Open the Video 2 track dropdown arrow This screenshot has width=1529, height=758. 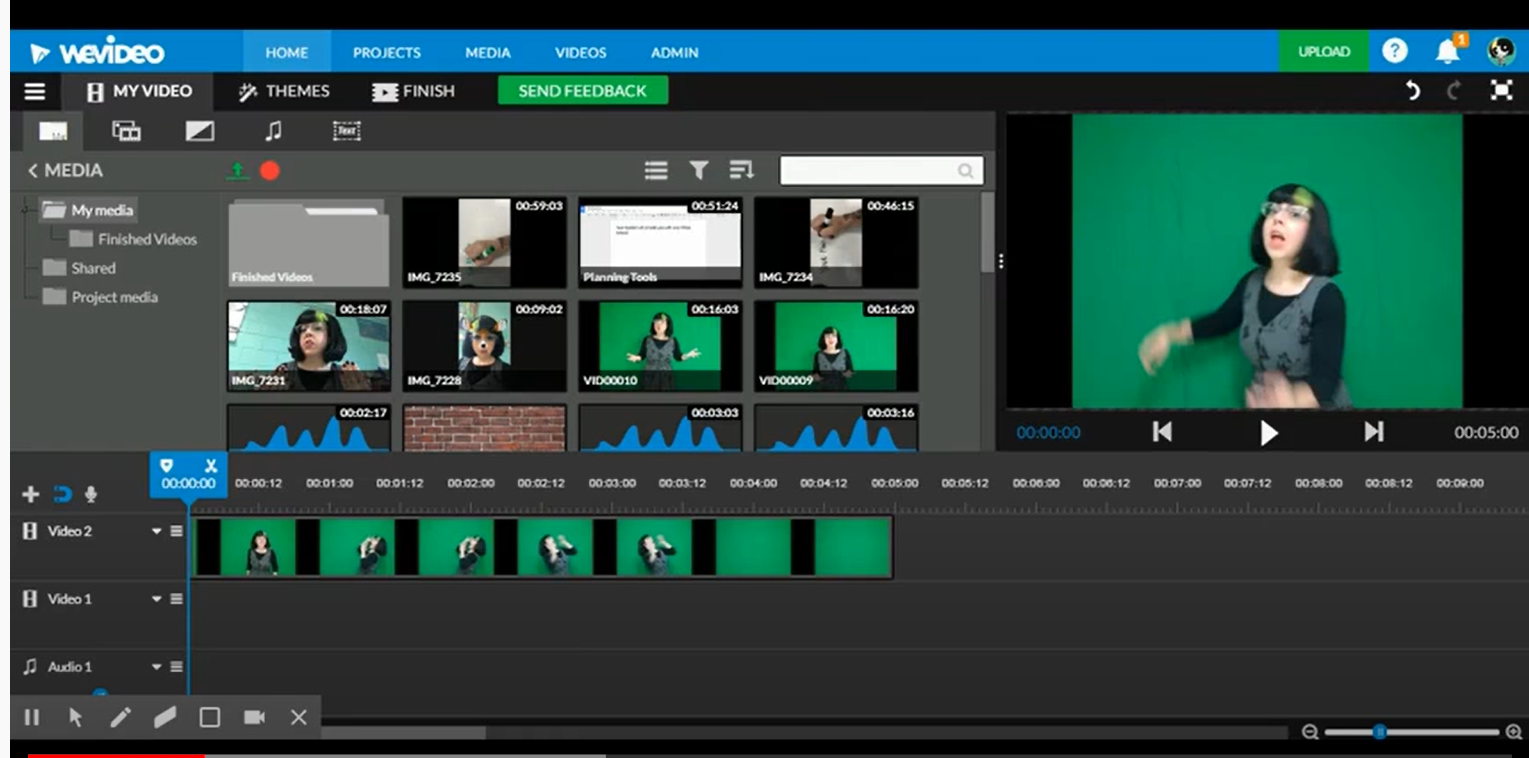[x=157, y=532]
